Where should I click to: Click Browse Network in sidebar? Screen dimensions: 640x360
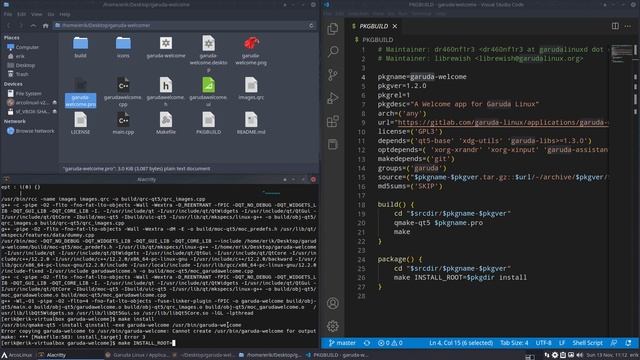31,131
